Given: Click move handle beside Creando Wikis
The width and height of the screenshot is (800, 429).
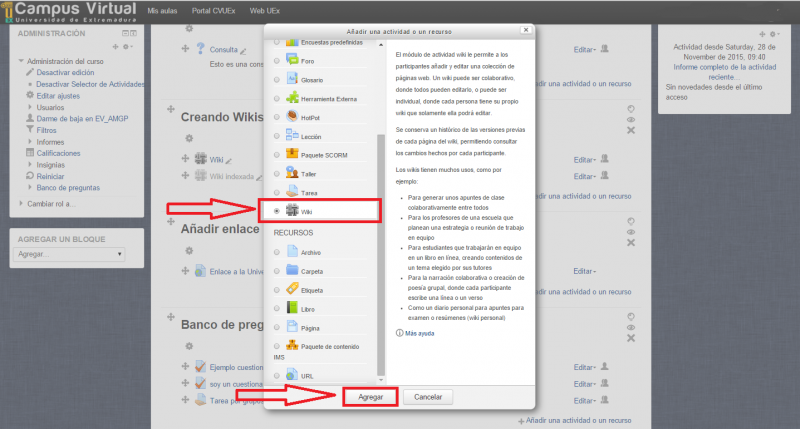Looking at the screenshot, I should coord(171,109).
